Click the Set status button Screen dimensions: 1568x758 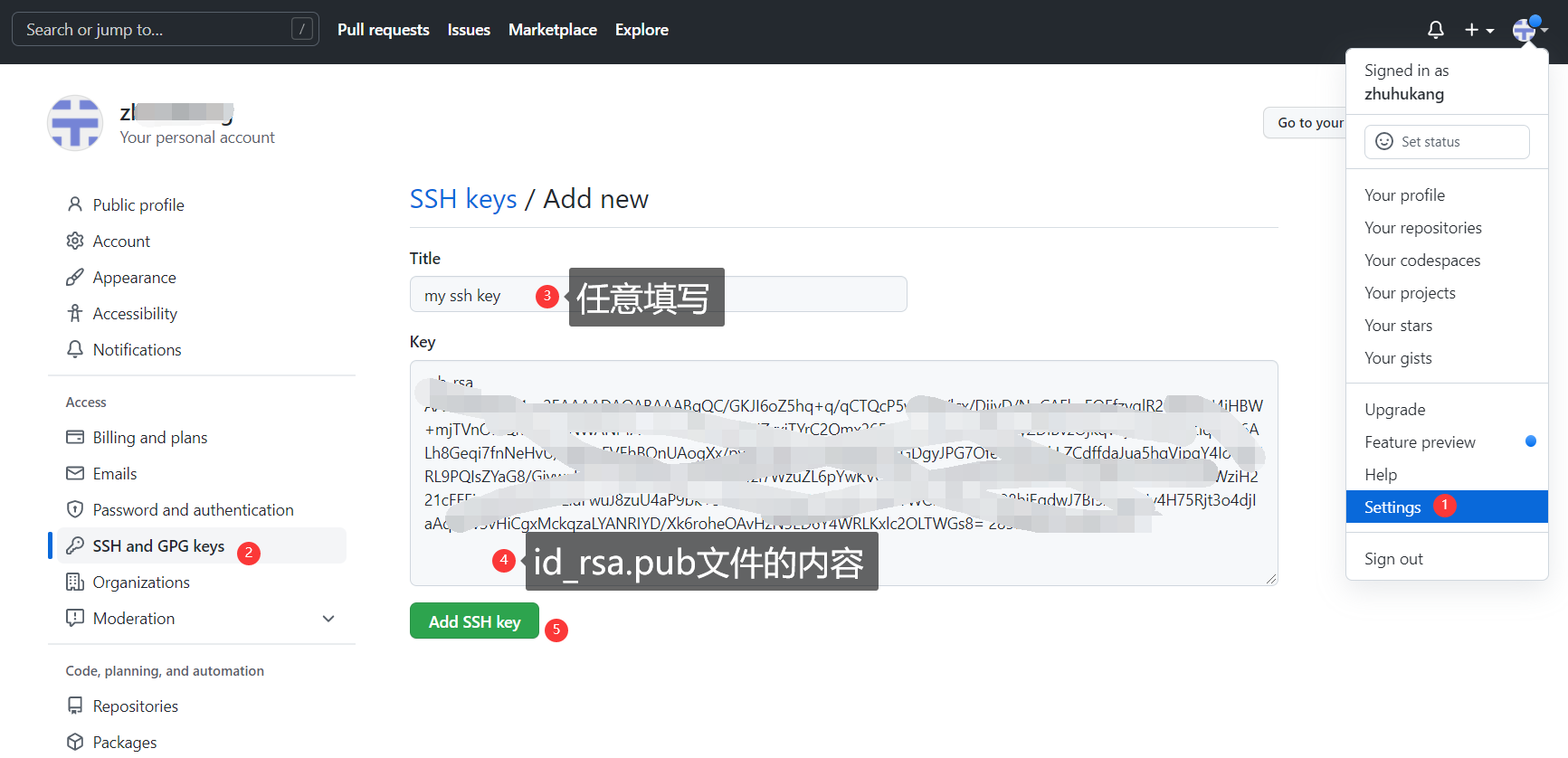1447,141
